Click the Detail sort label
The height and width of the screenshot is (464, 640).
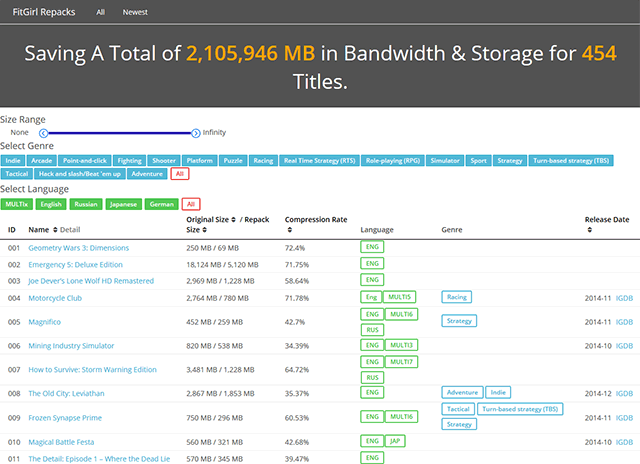pyautogui.click(x=70, y=229)
